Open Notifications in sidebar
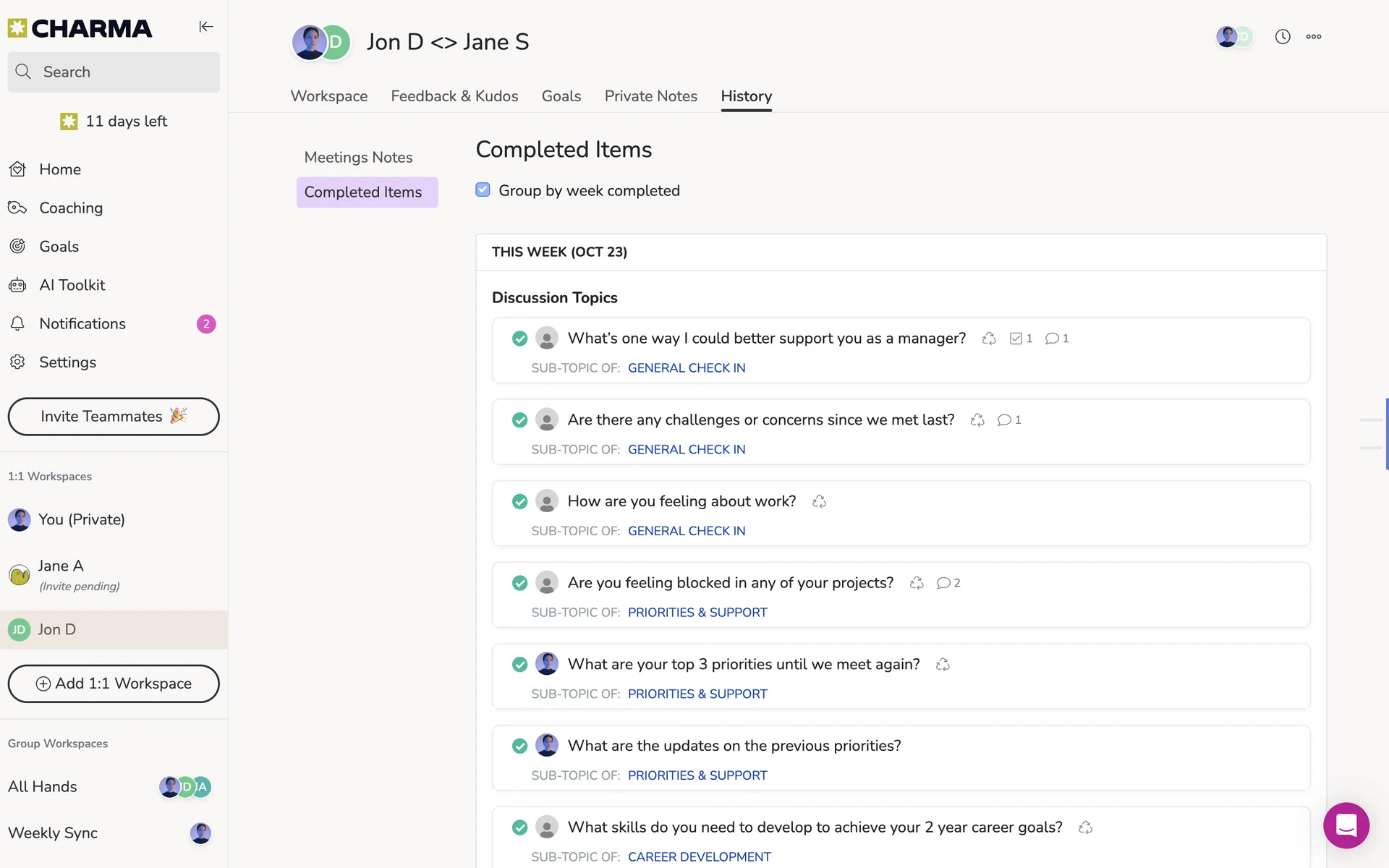The width and height of the screenshot is (1389, 868). (82, 324)
